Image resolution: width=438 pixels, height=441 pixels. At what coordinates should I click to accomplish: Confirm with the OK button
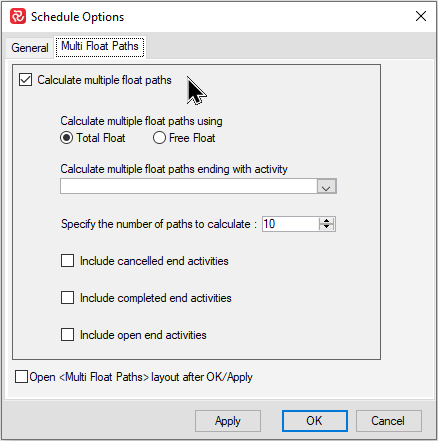[315, 421]
